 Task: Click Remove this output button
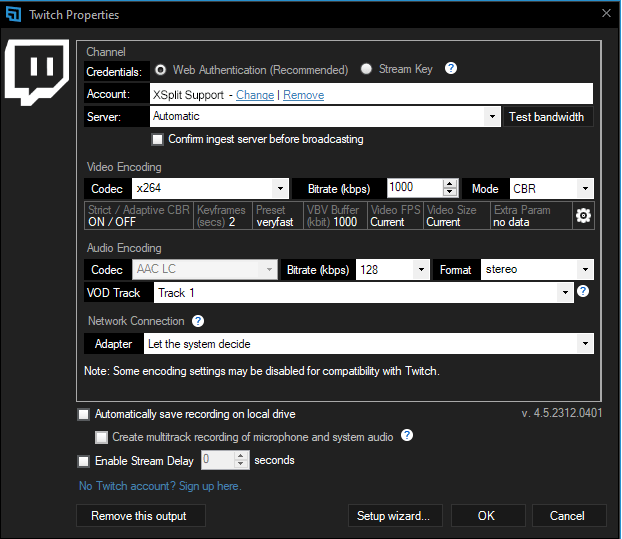(x=141, y=516)
